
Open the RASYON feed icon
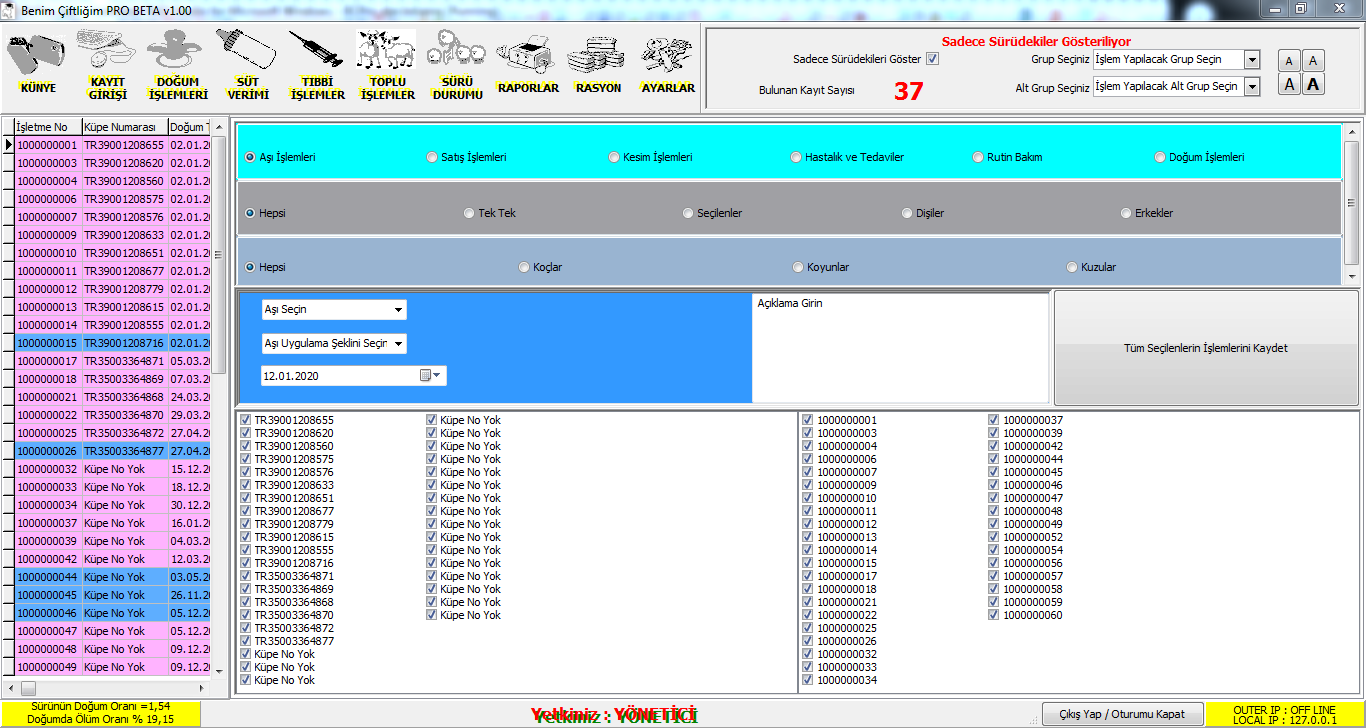597,55
